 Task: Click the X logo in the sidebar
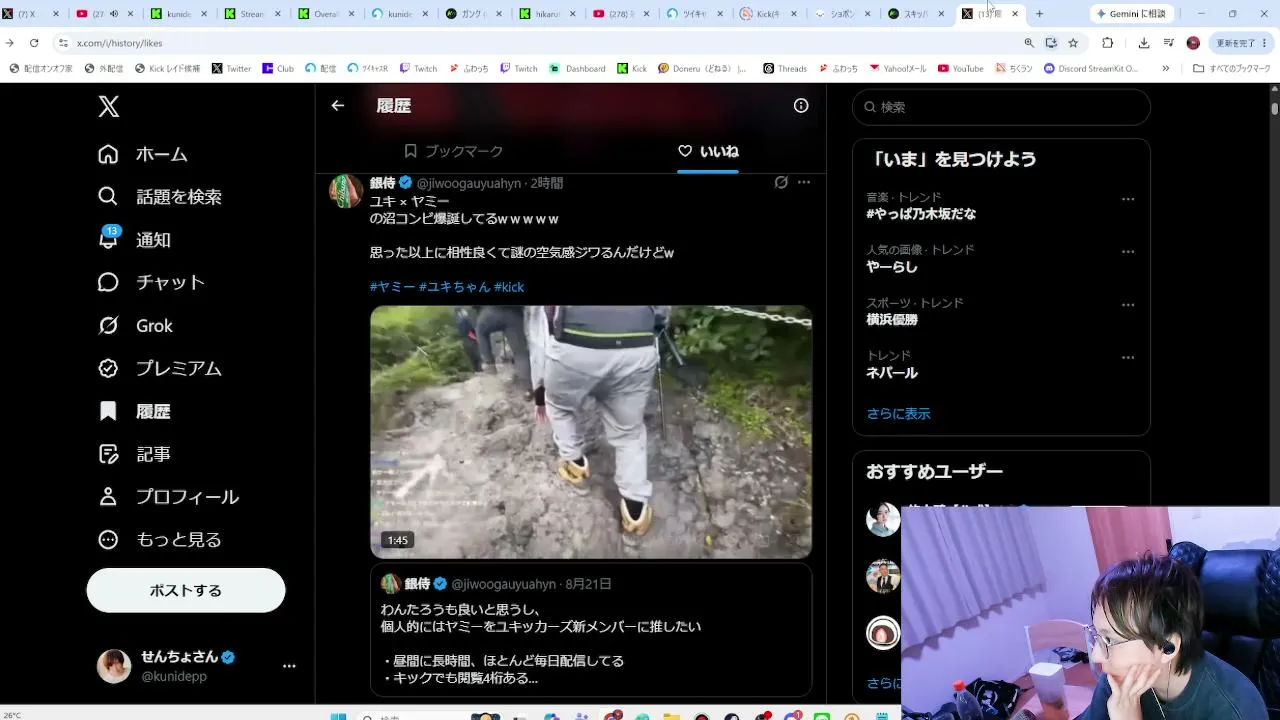pos(109,106)
